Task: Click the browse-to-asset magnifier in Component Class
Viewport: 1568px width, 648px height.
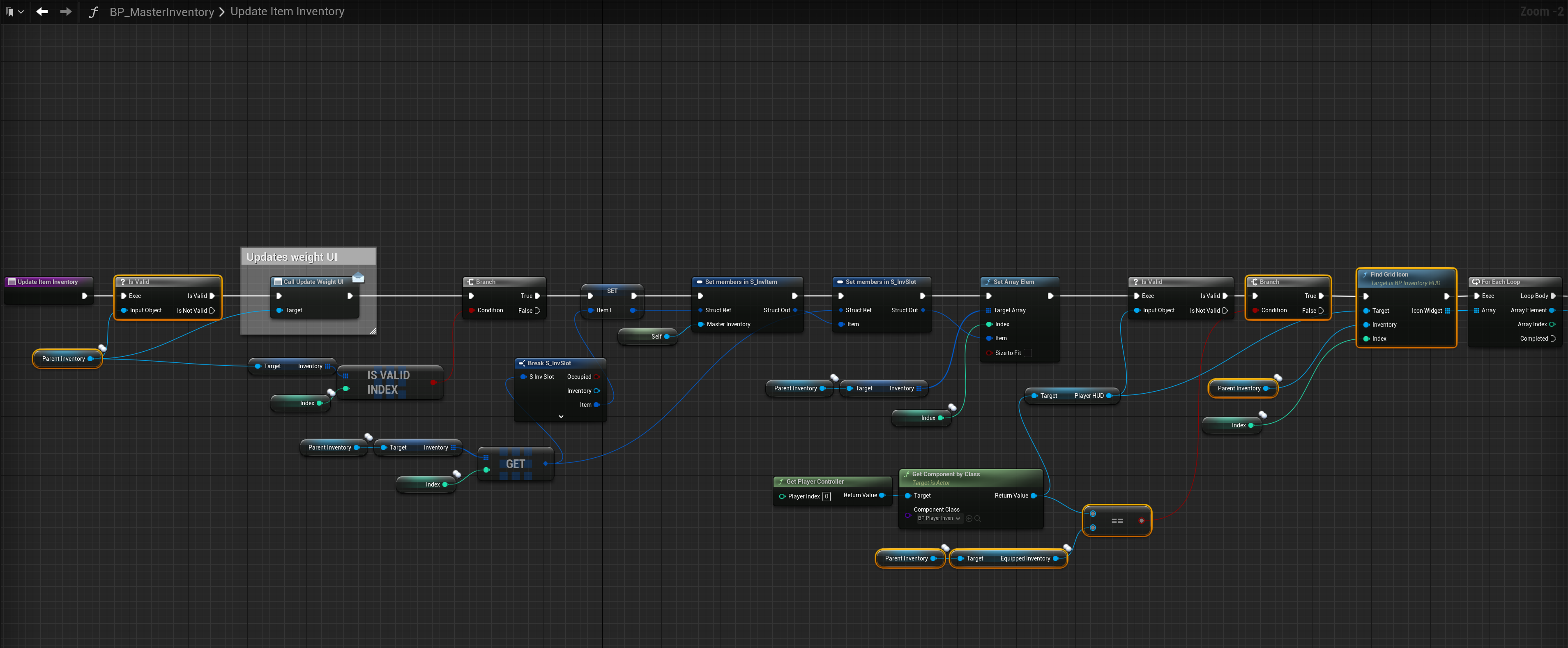Action: pos(978,518)
